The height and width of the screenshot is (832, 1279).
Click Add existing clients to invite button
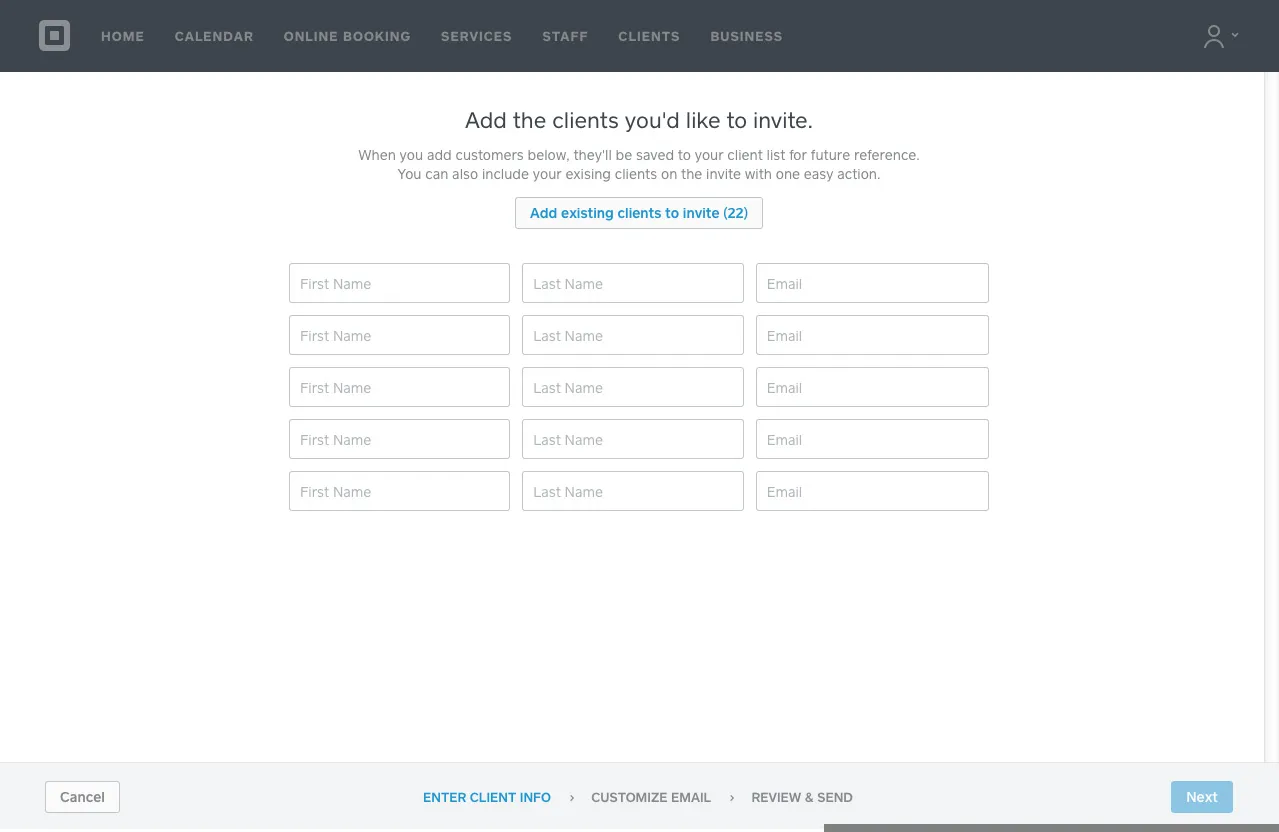[x=639, y=213]
